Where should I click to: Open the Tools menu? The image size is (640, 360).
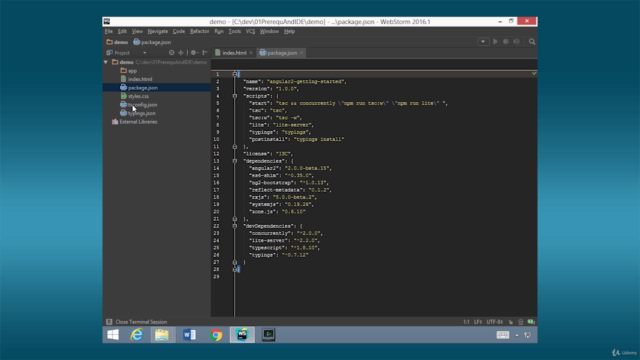(235, 31)
